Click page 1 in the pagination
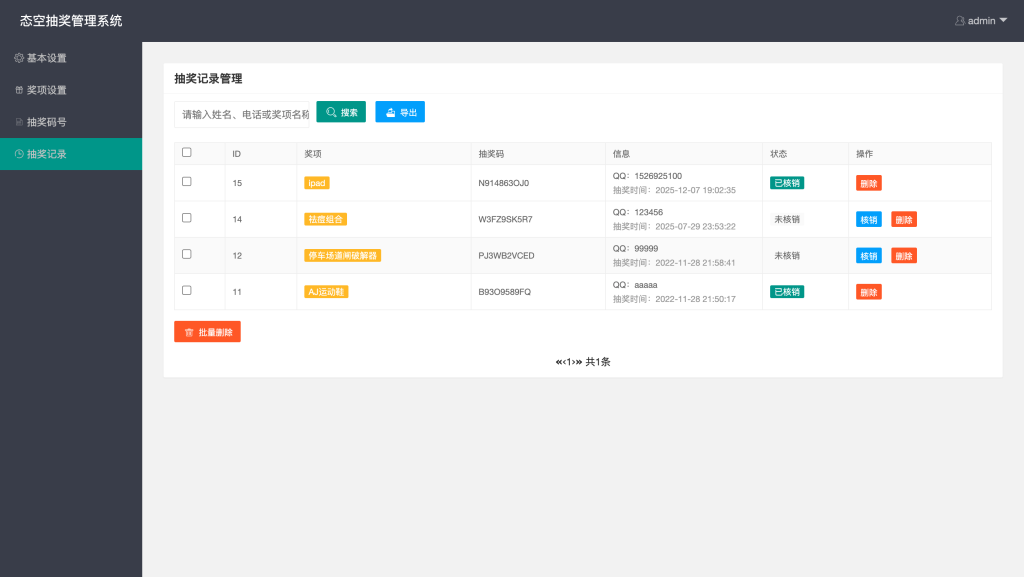Viewport: 1024px width, 577px height. pos(568,362)
